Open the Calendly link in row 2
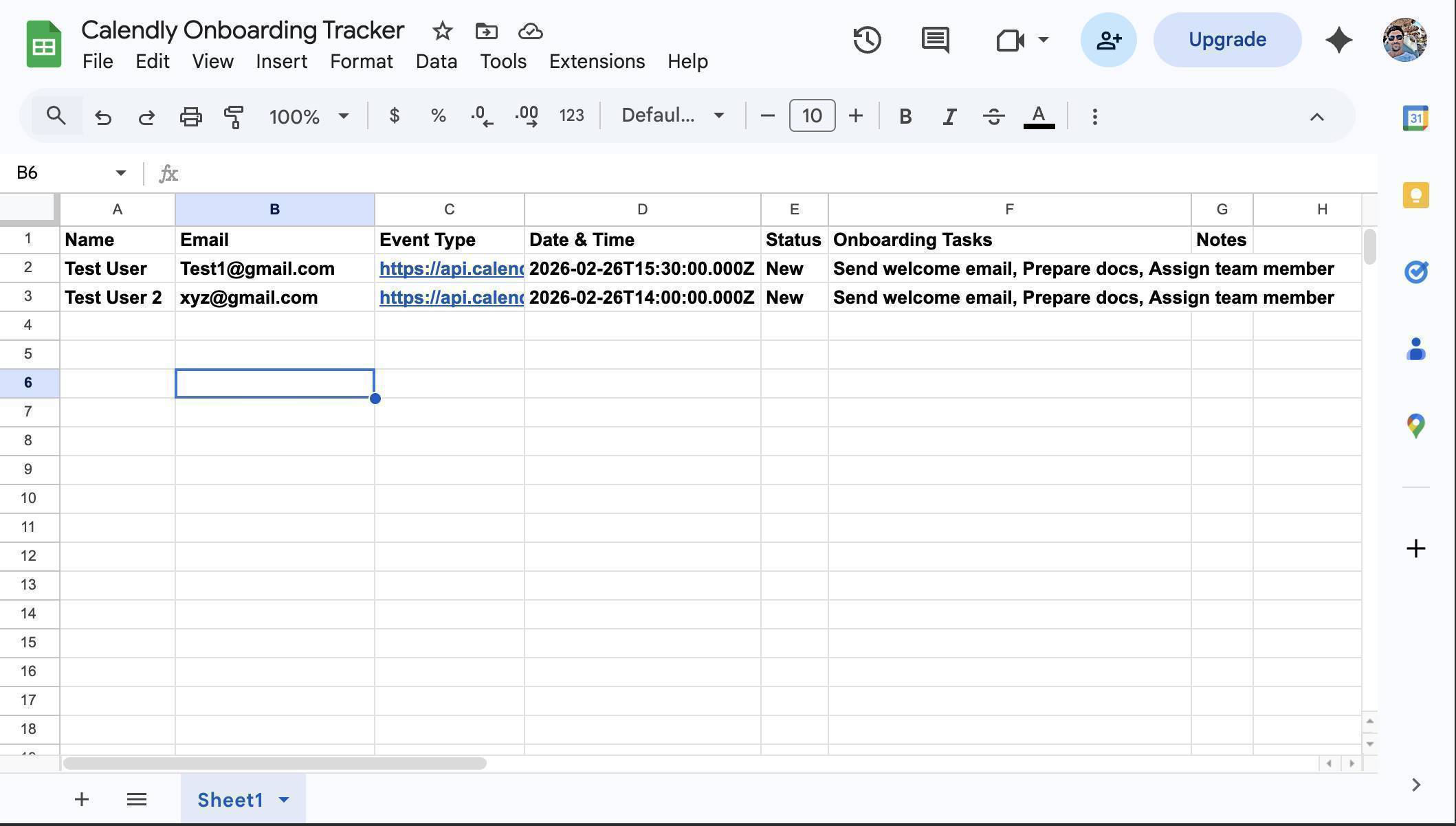This screenshot has width=1456, height=826. click(x=450, y=269)
